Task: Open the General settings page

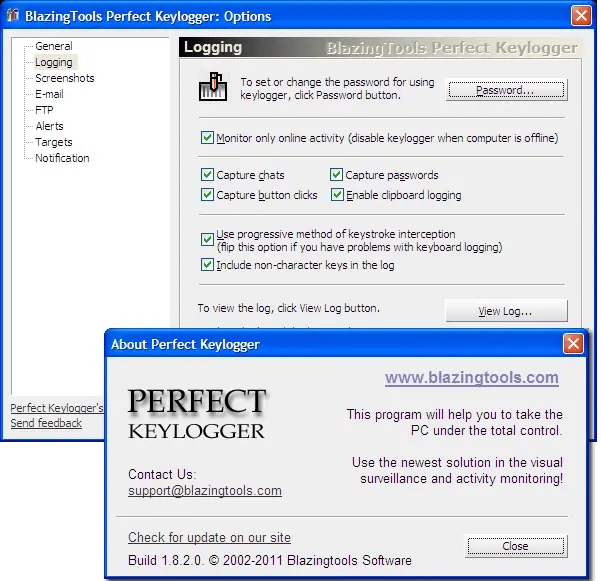Action: click(53, 46)
